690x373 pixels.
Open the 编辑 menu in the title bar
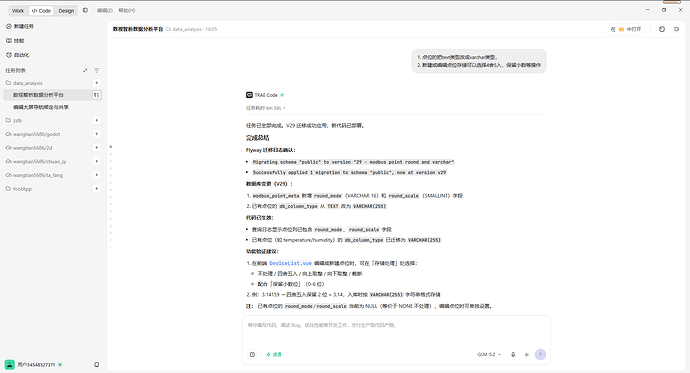click(x=105, y=11)
